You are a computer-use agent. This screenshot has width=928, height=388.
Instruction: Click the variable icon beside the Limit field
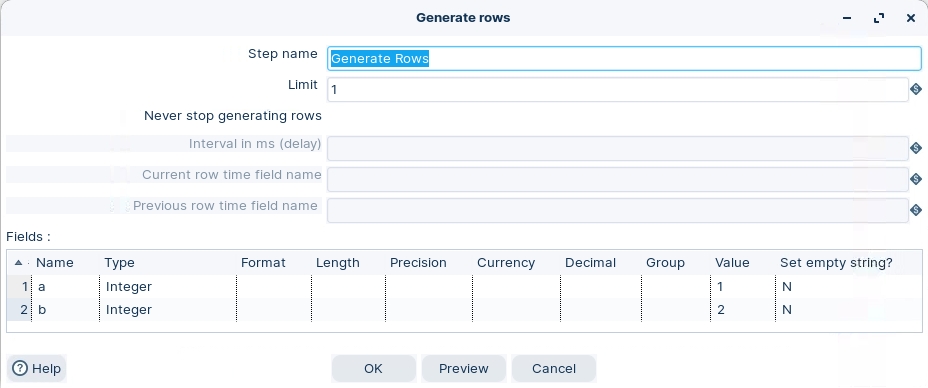[x=916, y=89]
